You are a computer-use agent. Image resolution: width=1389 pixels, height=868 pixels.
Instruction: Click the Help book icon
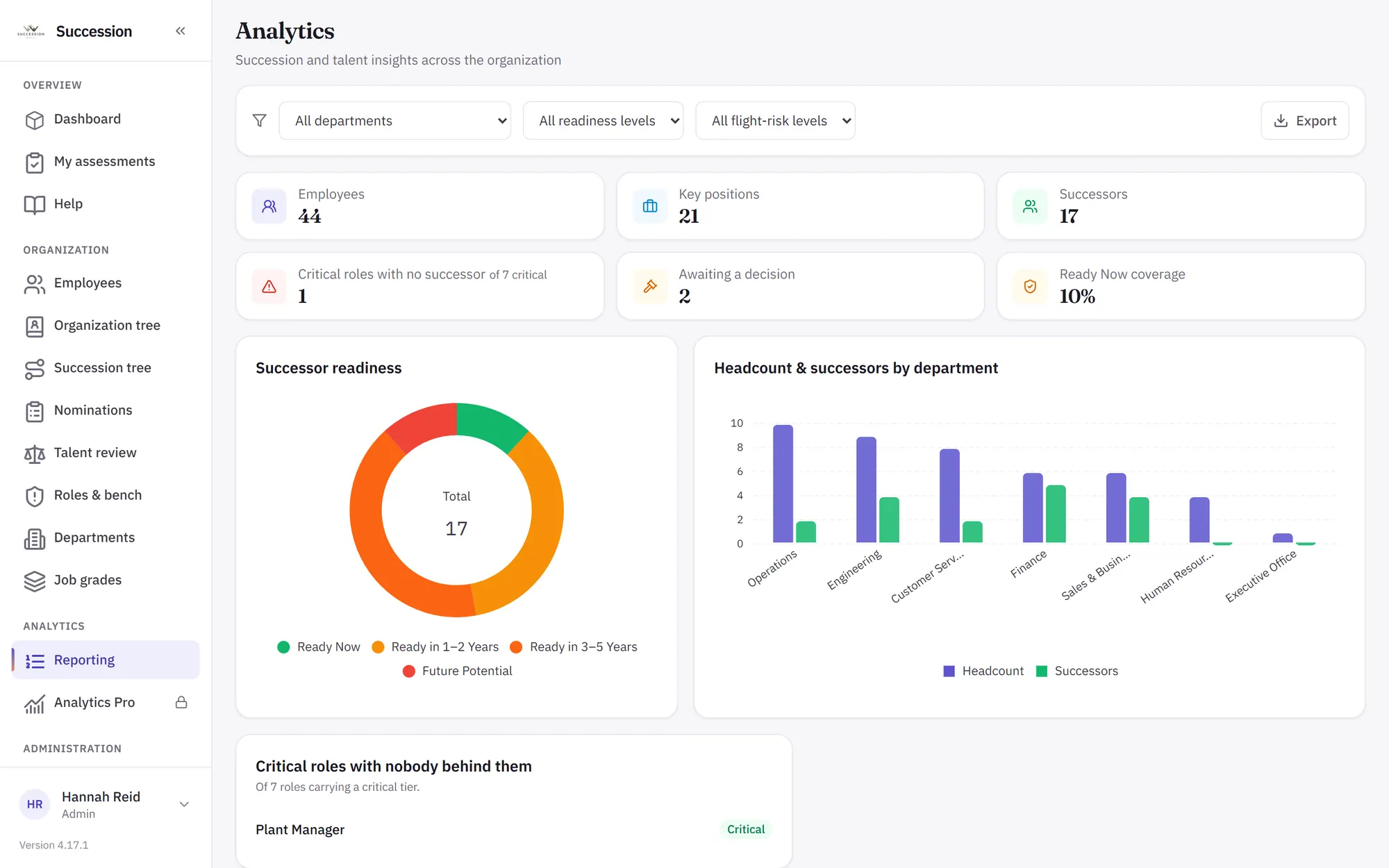35,205
